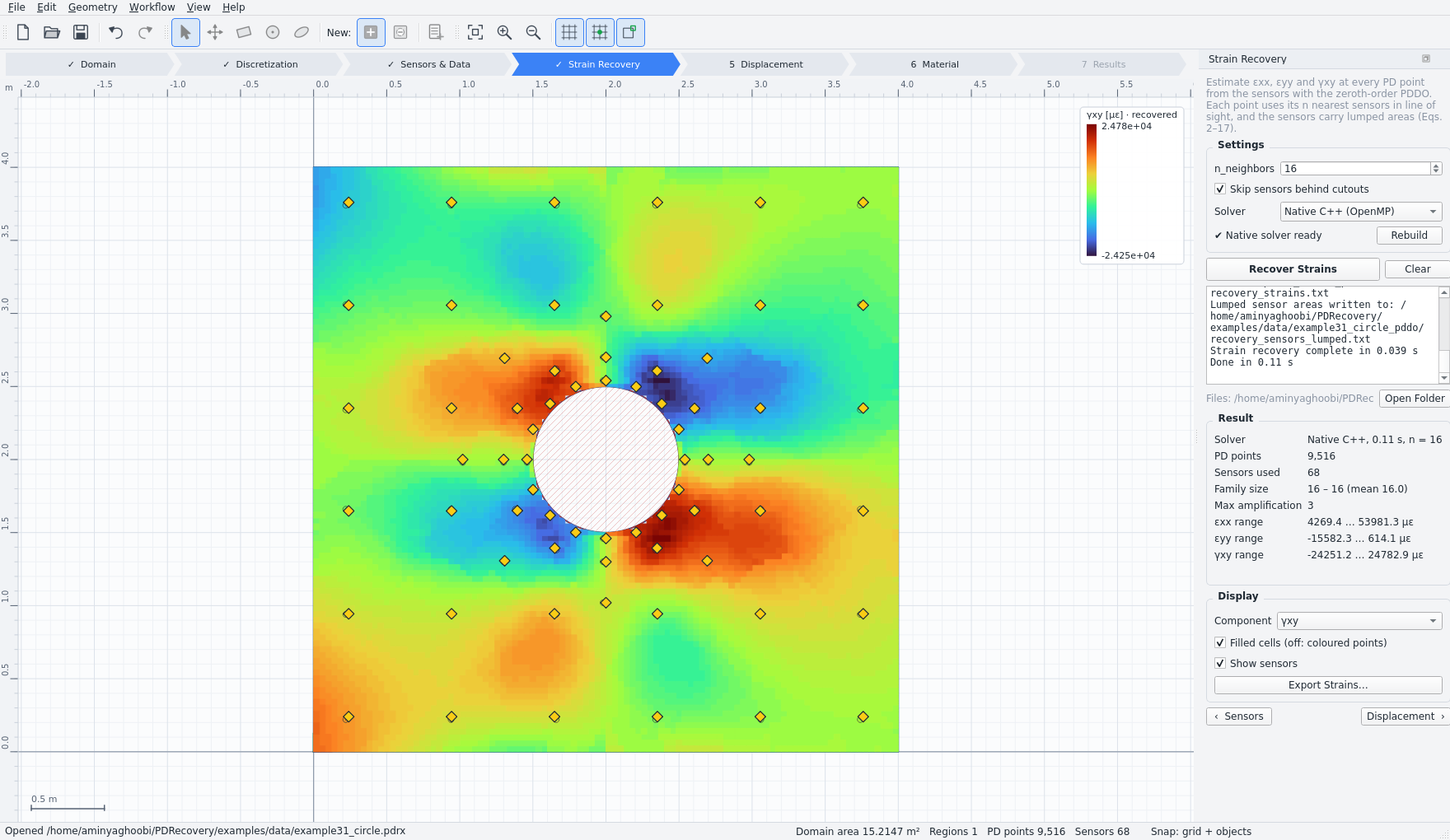
Task: Select the rectangle shape tool
Action: click(244, 32)
